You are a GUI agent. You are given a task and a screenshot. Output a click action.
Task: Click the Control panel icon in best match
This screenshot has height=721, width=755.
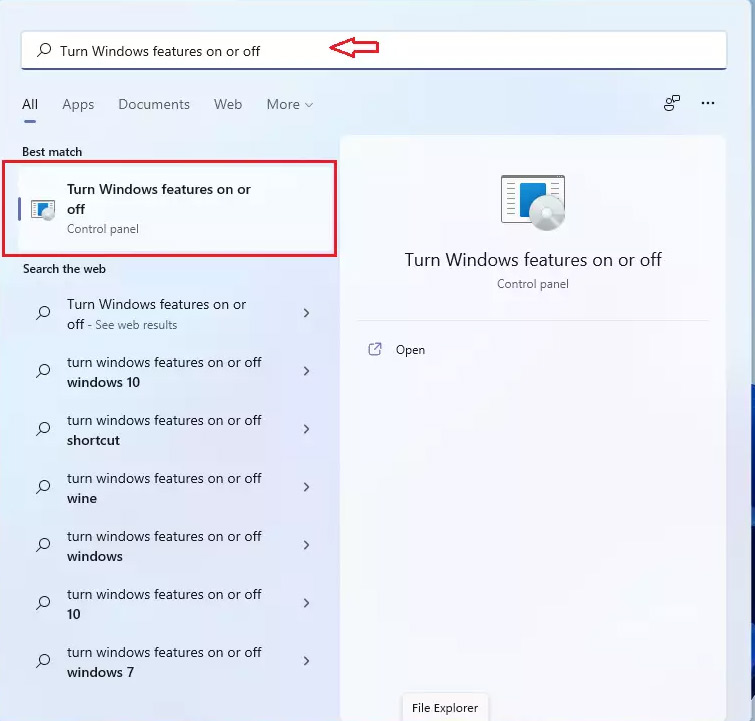point(43,210)
